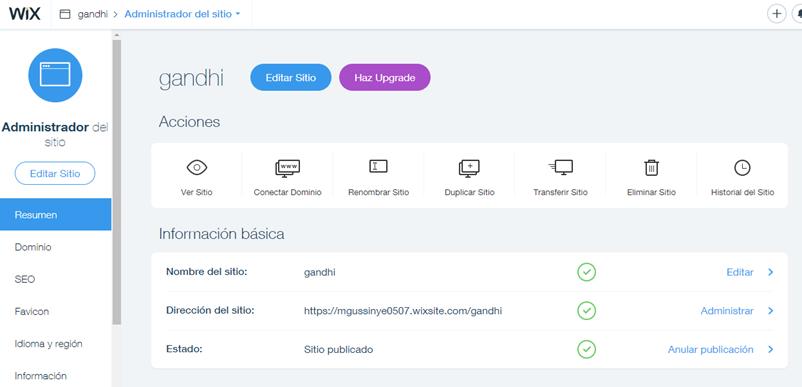Click the large gandhi page title
Viewport: 802px width, 387px height.
point(191,78)
